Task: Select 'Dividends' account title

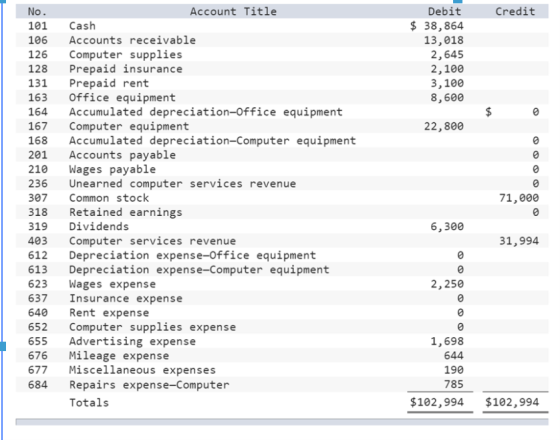Action: tap(99, 226)
